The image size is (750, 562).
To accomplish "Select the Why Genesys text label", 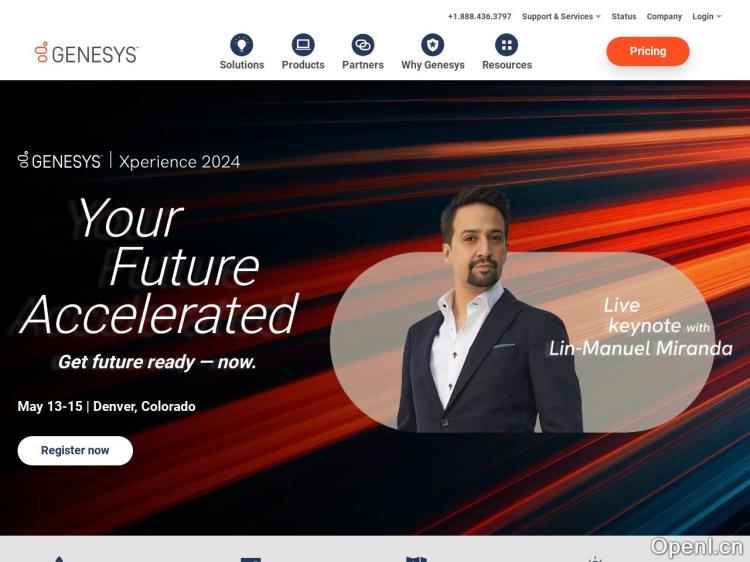I will pos(432,65).
